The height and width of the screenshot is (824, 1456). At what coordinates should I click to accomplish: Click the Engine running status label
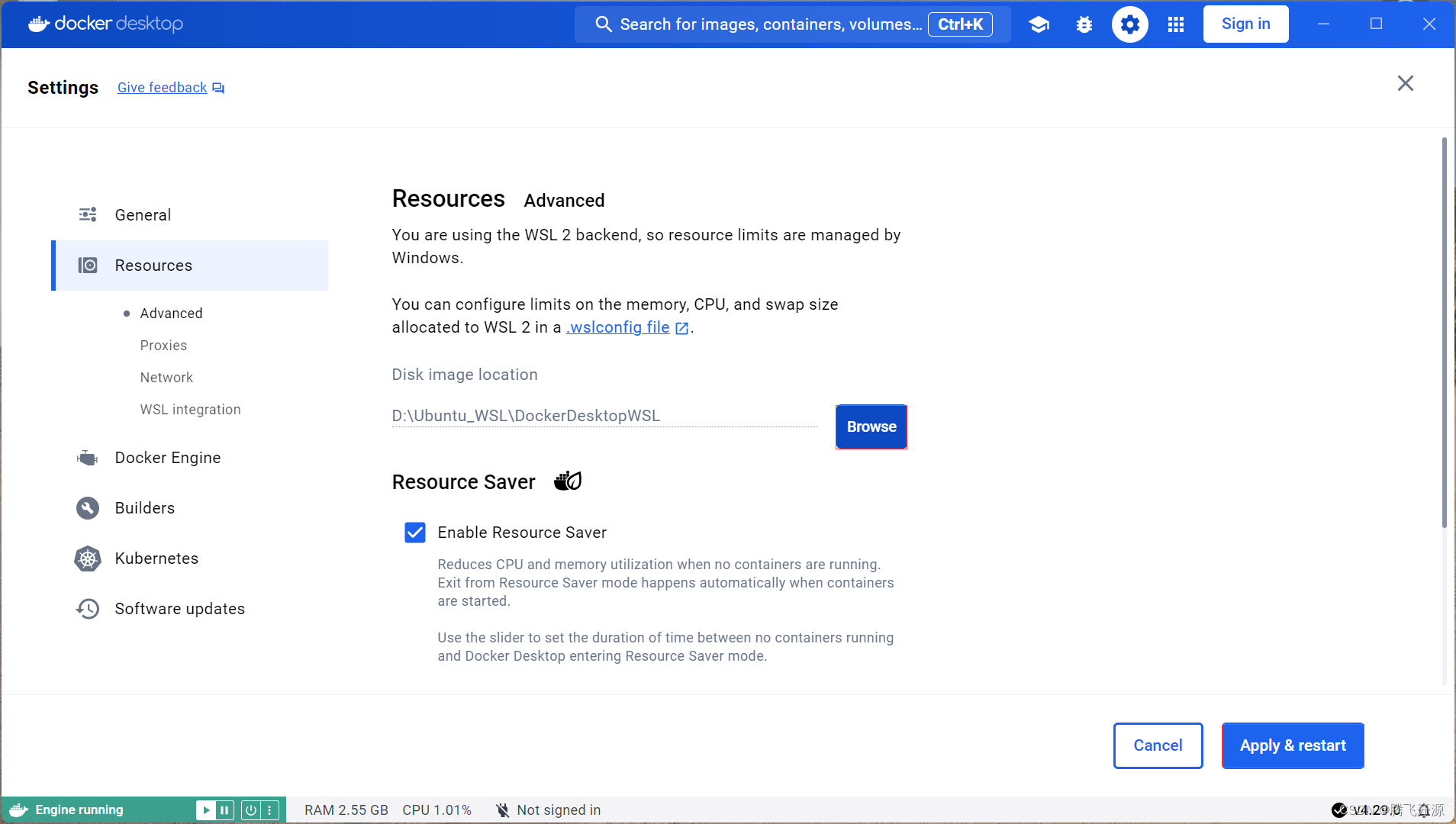(79, 810)
